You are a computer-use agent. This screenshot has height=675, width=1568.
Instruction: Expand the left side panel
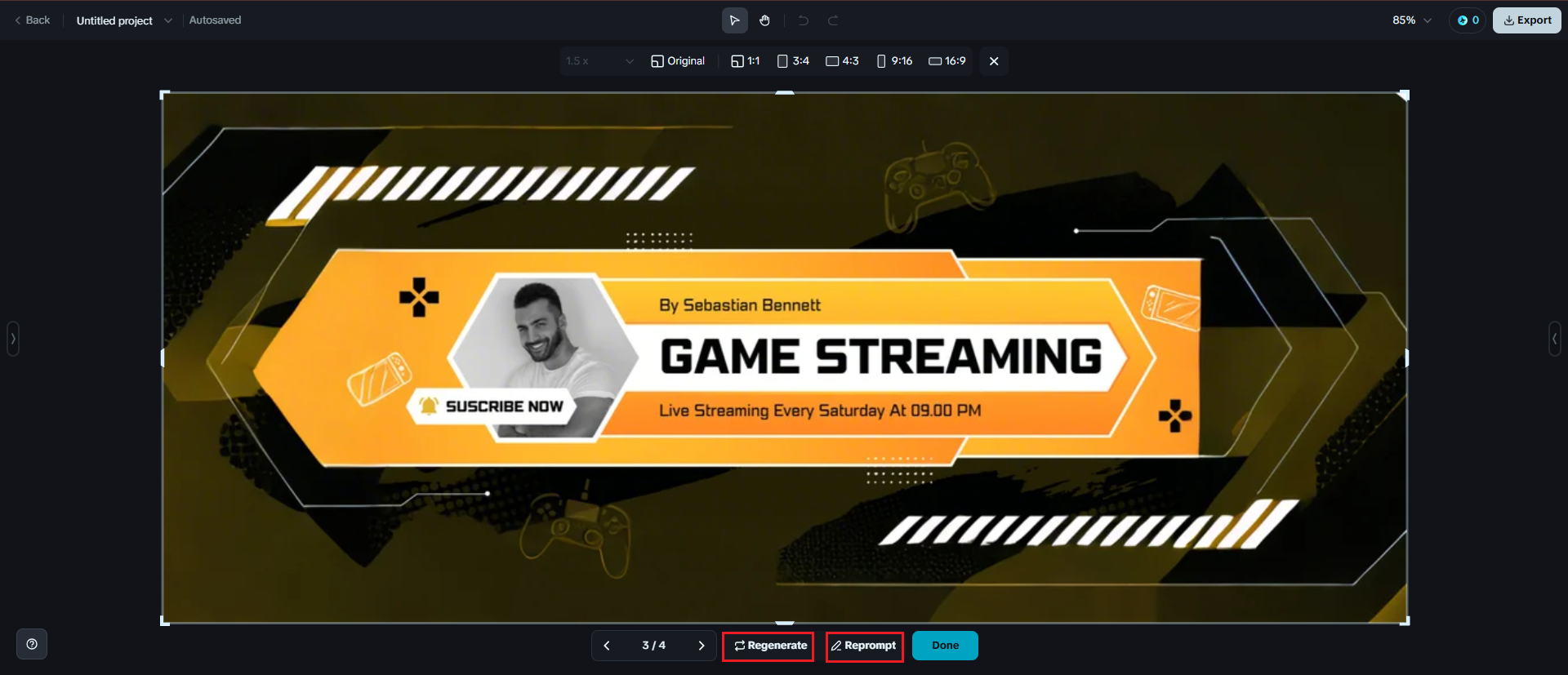tap(13, 339)
